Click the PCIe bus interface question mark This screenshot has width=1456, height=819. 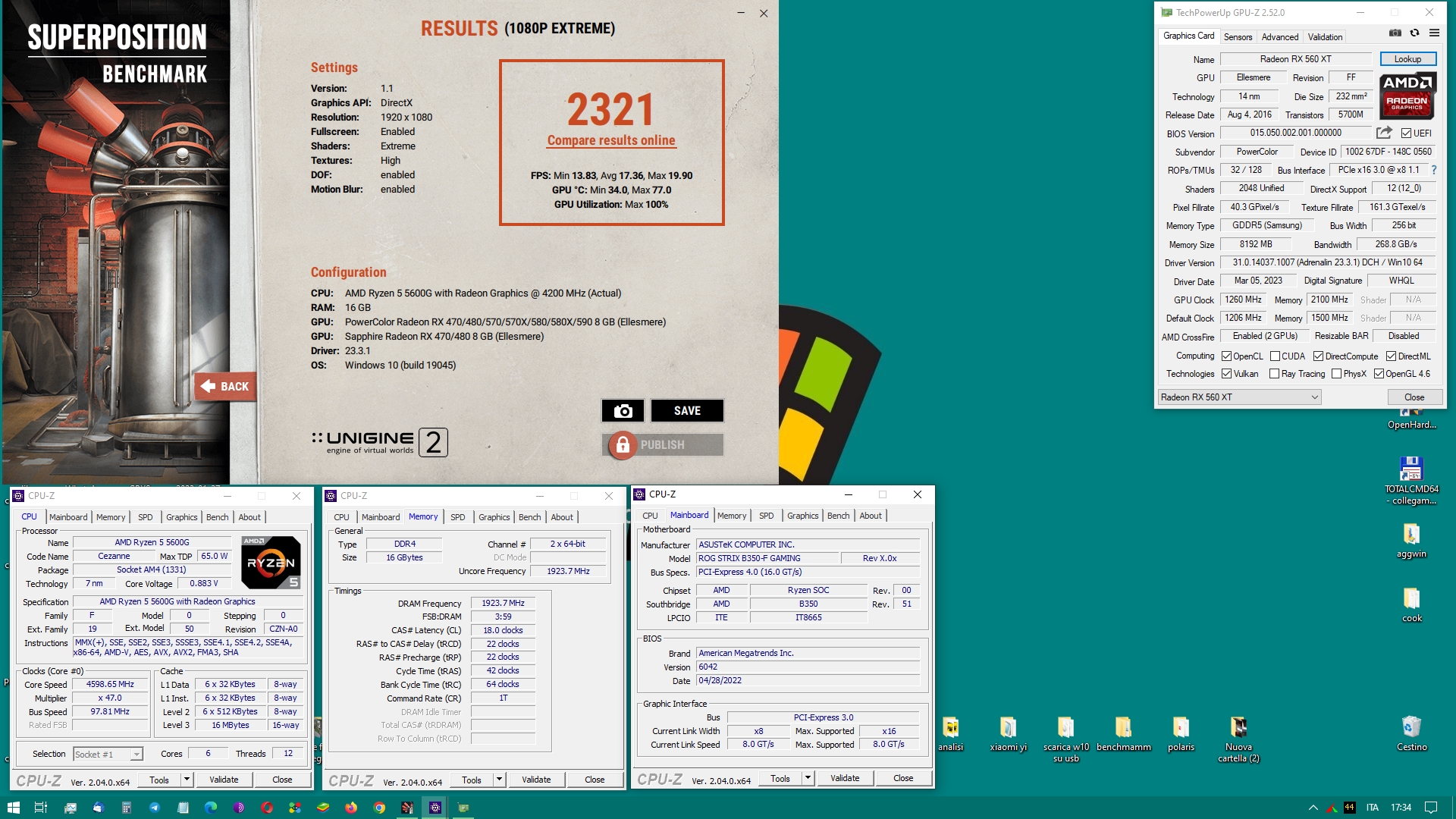1434,170
